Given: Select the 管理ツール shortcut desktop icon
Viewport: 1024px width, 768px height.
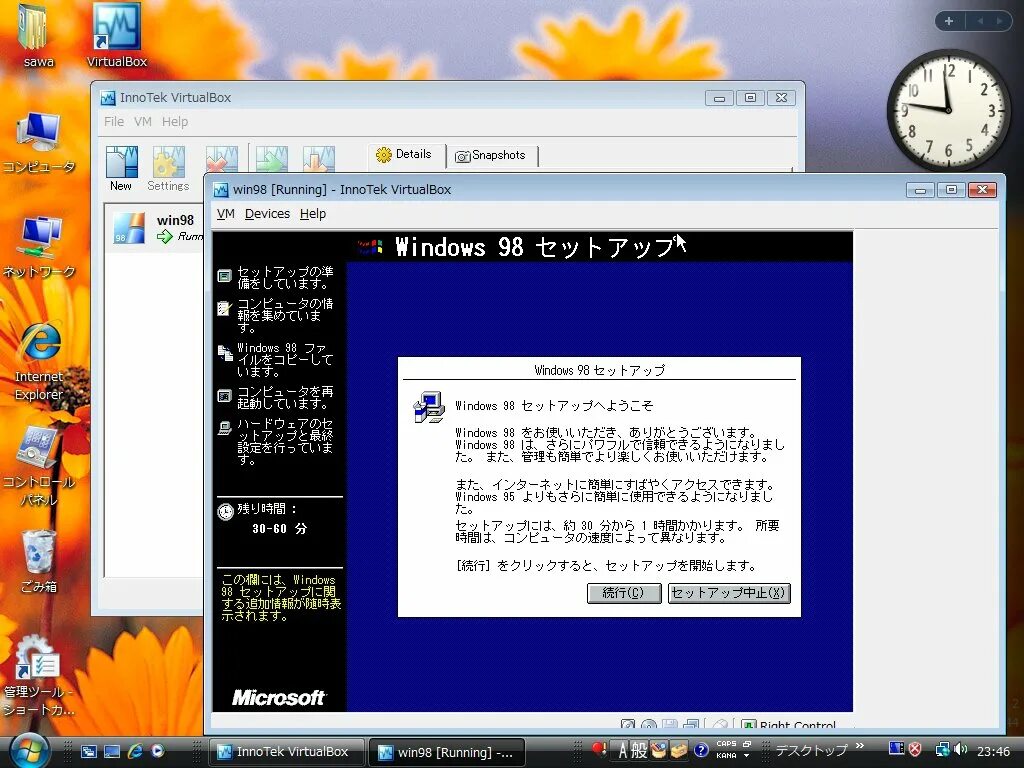Looking at the screenshot, I should (39, 676).
